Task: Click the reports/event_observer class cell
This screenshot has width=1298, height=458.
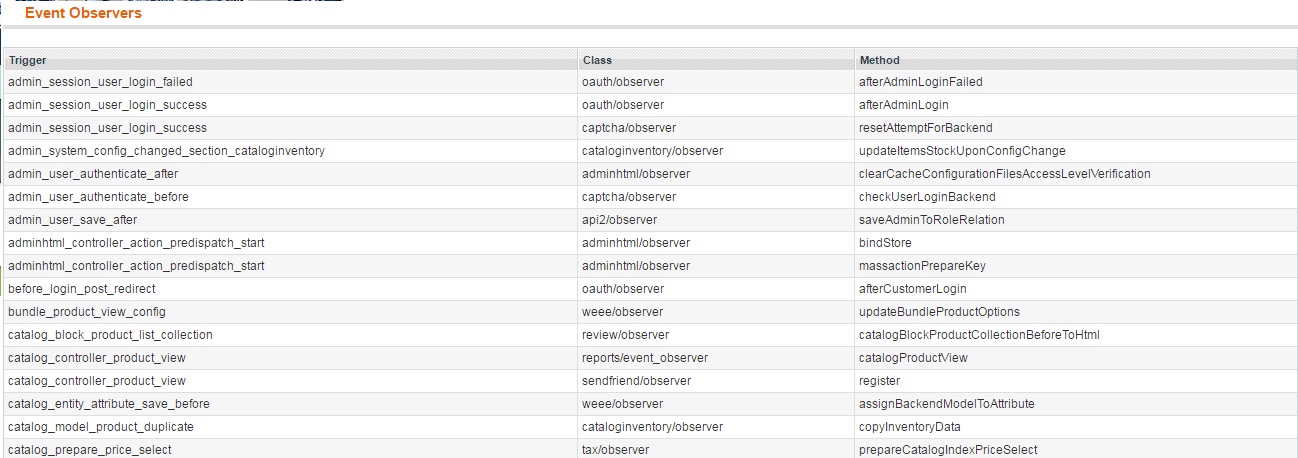Action: coord(644,358)
